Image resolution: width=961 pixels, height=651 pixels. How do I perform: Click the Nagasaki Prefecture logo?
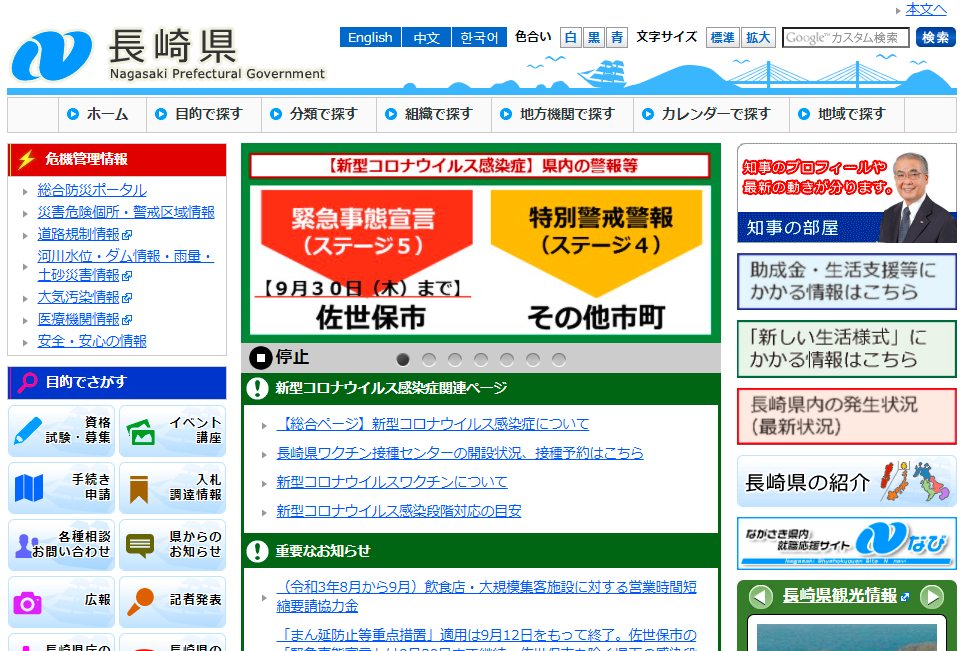tap(167, 55)
